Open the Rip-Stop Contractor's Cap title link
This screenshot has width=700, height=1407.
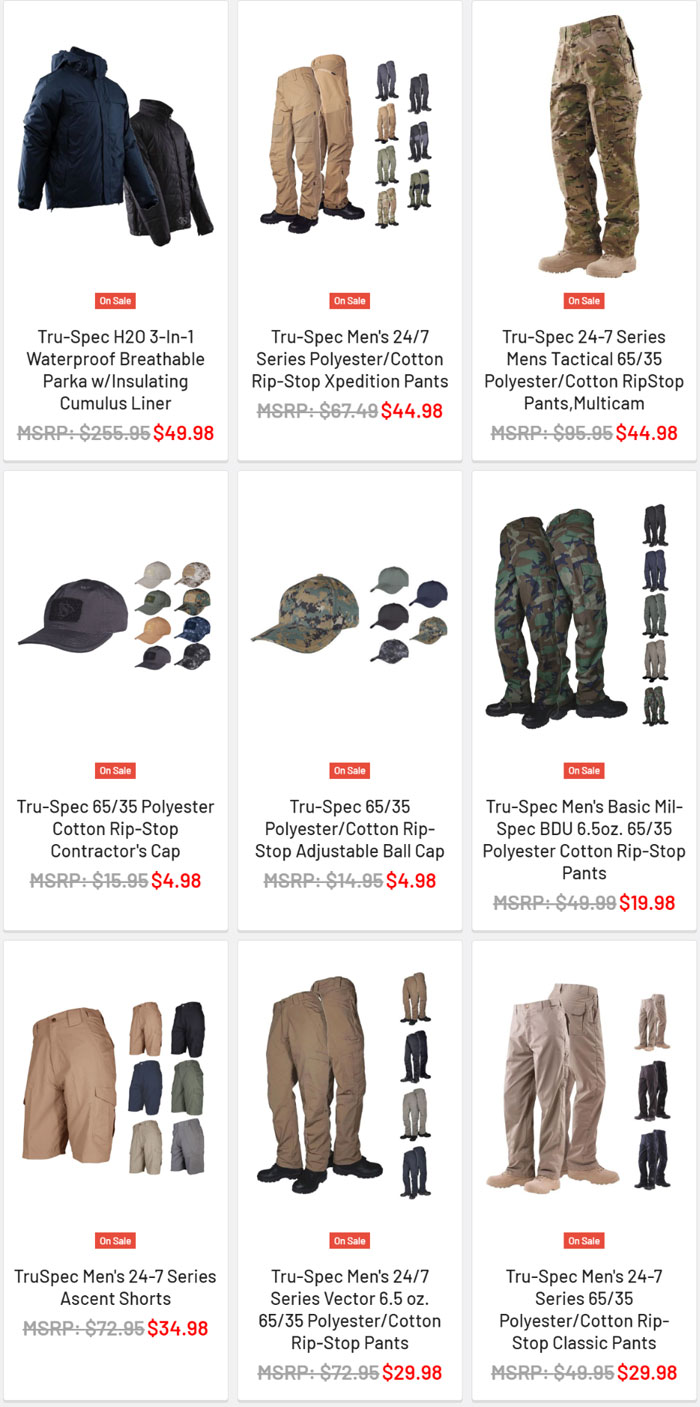[x=116, y=829]
